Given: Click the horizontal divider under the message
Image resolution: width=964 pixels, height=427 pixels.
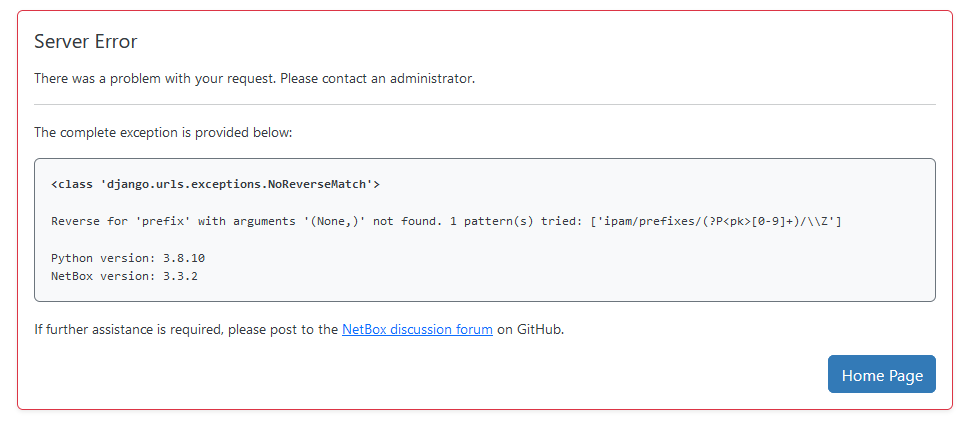Looking at the screenshot, I should pos(484,104).
